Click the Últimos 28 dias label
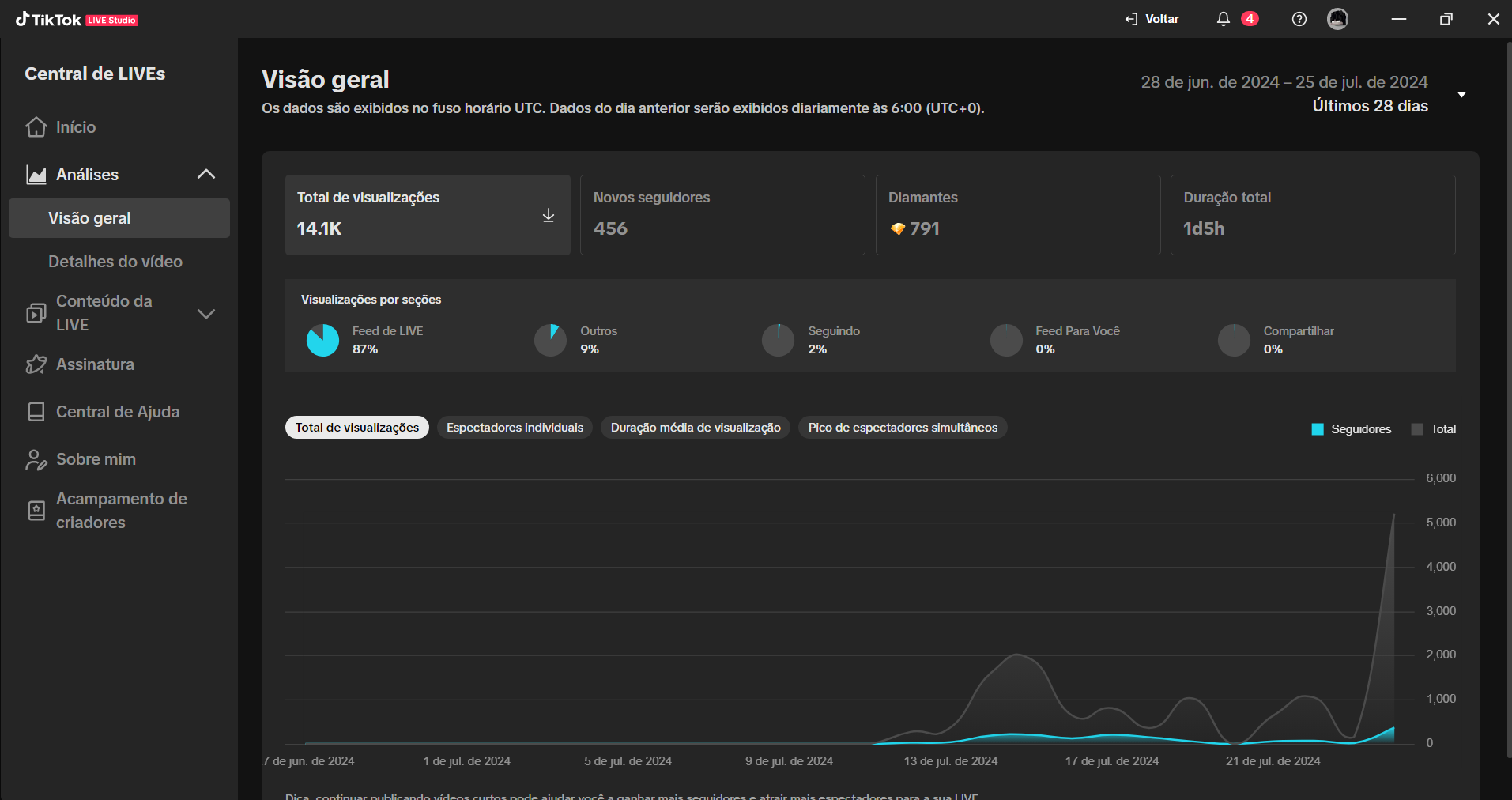The width and height of the screenshot is (1512, 800). (x=1371, y=106)
